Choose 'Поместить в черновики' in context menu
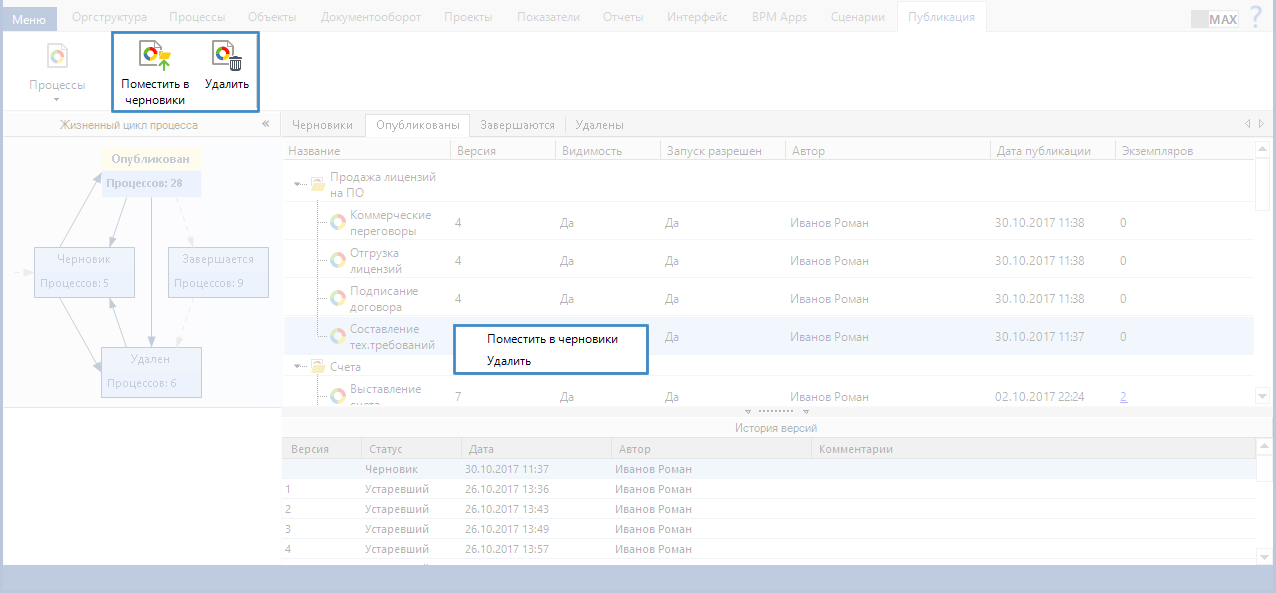This screenshot has width=1276, height=593. [552, 339]
